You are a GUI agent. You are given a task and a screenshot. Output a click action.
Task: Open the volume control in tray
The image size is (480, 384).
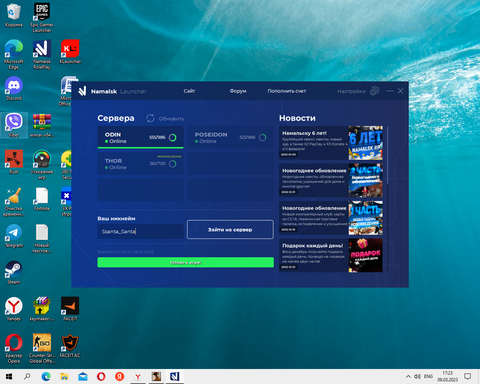click(x=417, y=377)
